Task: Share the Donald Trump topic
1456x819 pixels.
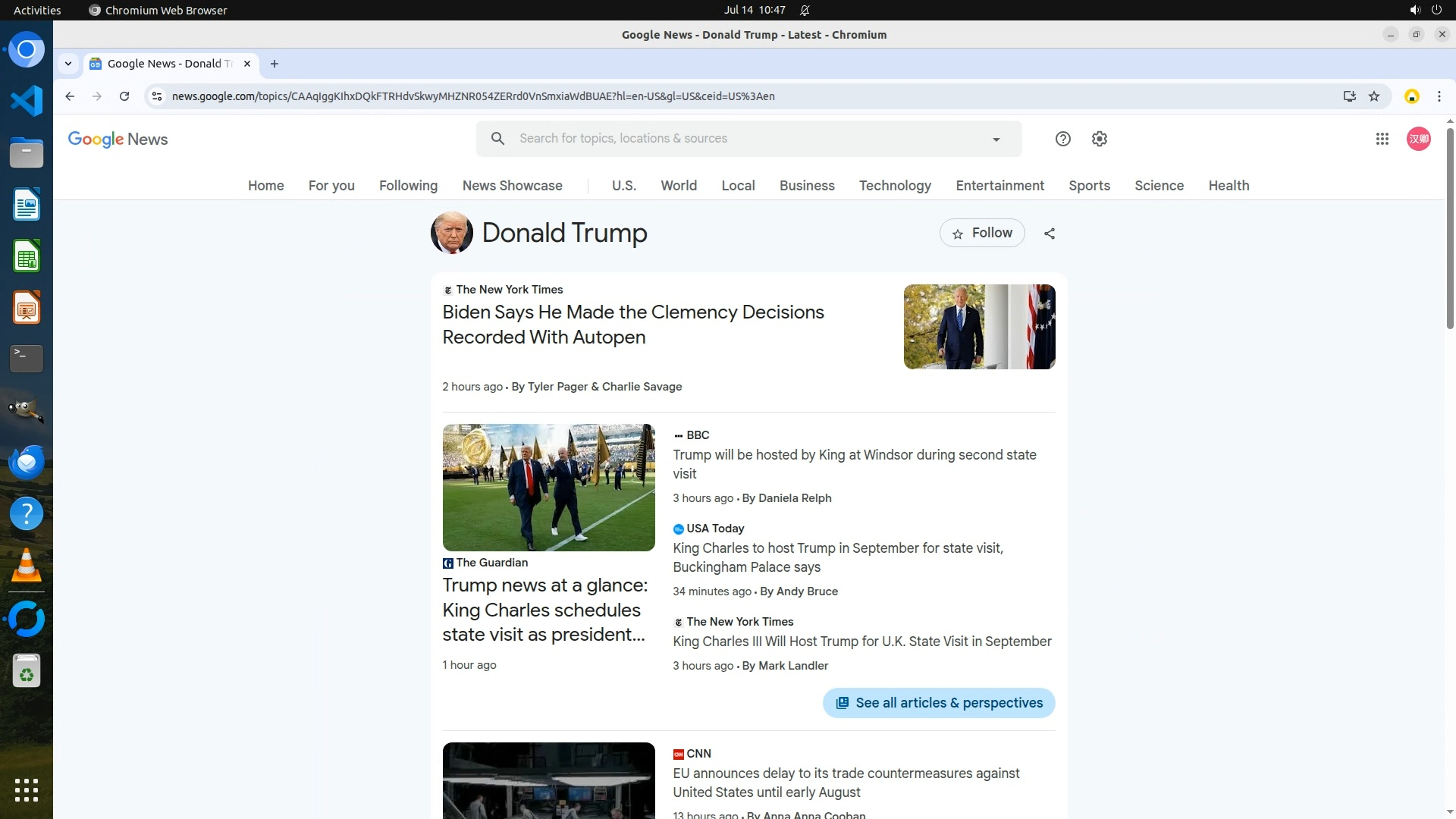Action: click(1049, 234)
